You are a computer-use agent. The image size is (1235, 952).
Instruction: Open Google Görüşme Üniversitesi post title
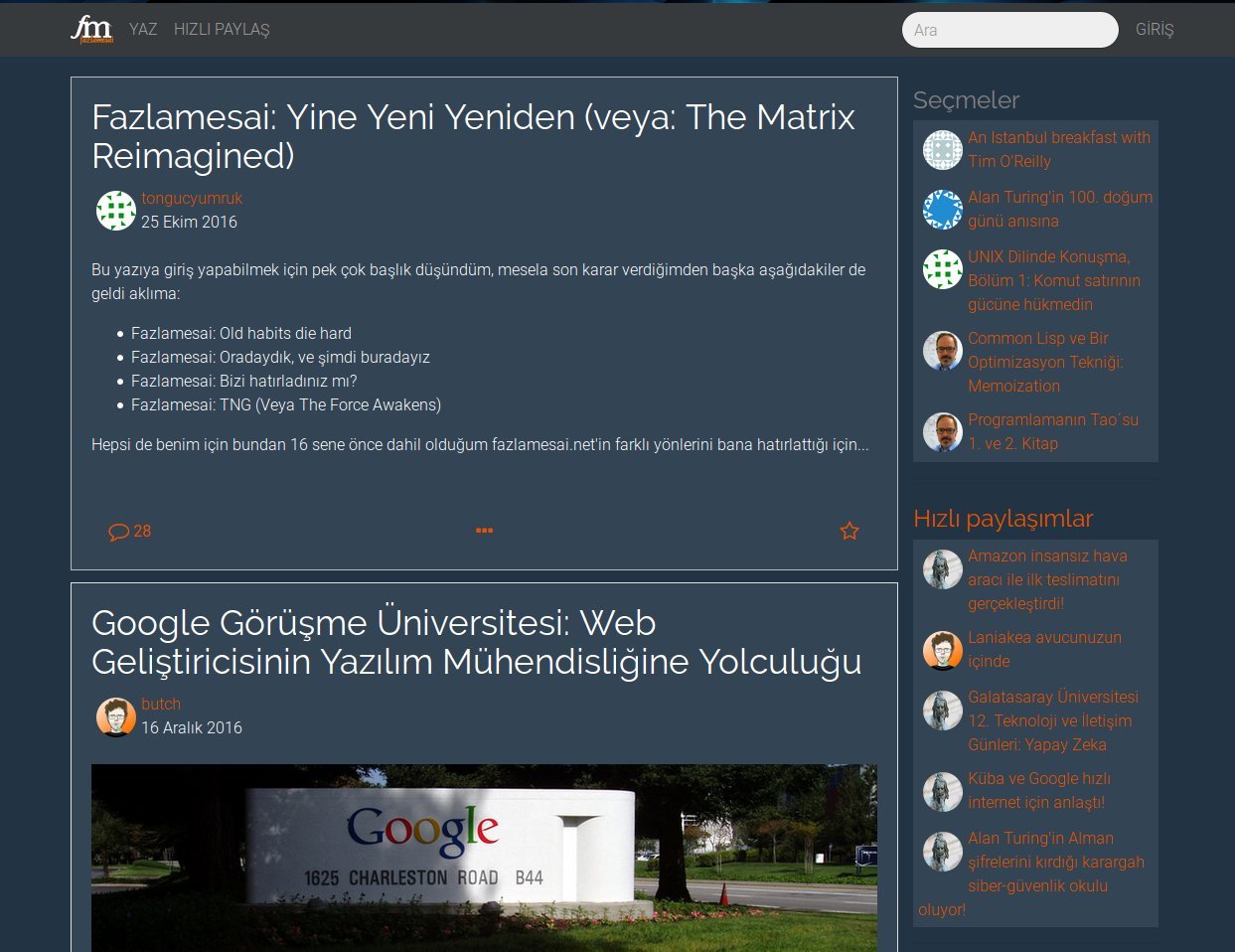click(477, 642)
